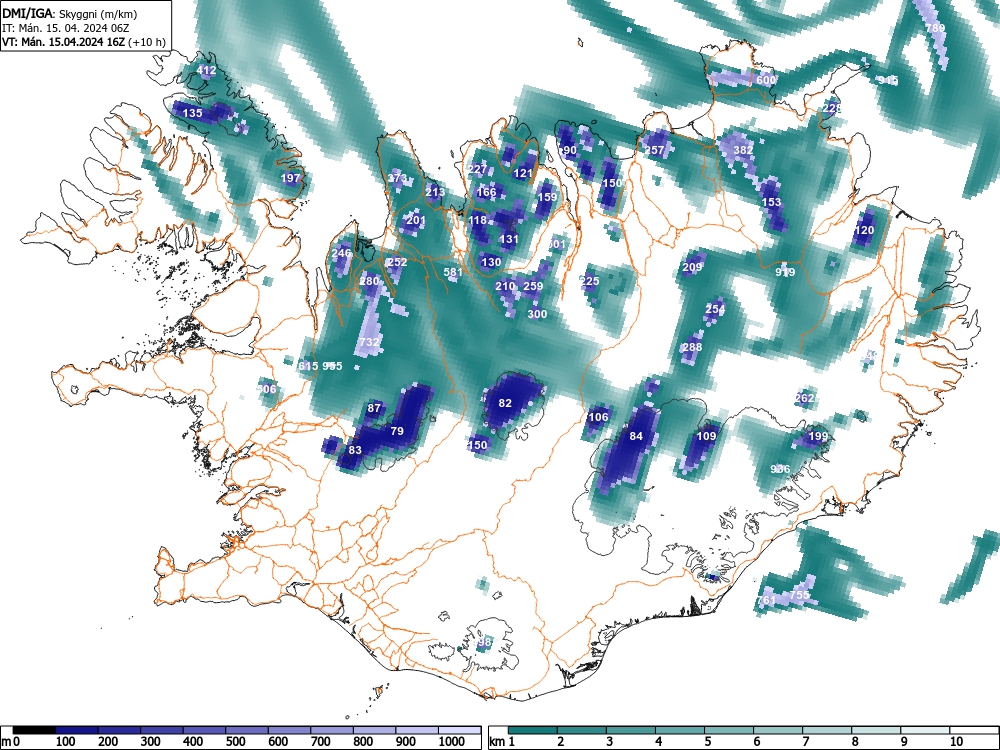Select the map value 225
This screenshot has height=750, width=1000.
point(590,281)
